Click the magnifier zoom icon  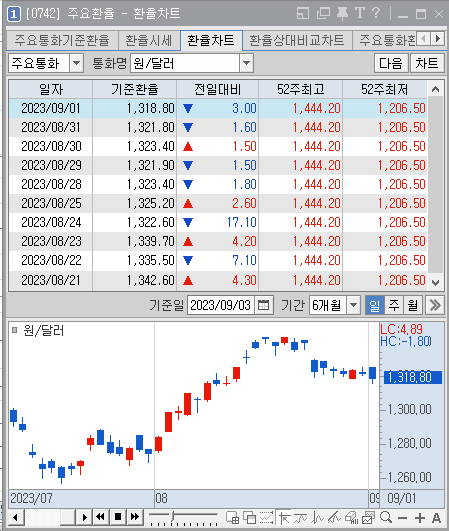(386, 517)
